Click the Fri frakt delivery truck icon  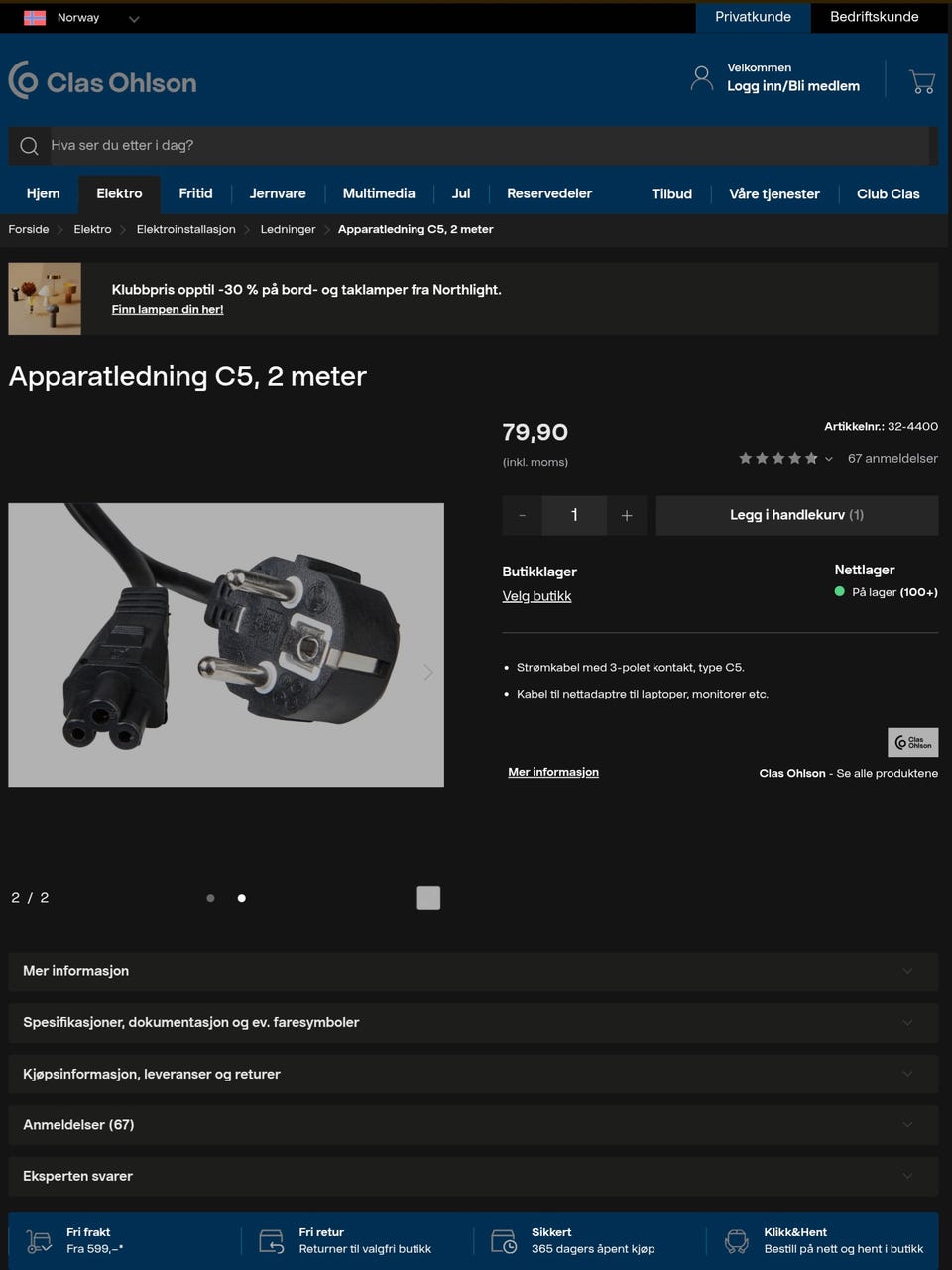pos(39,1240)
